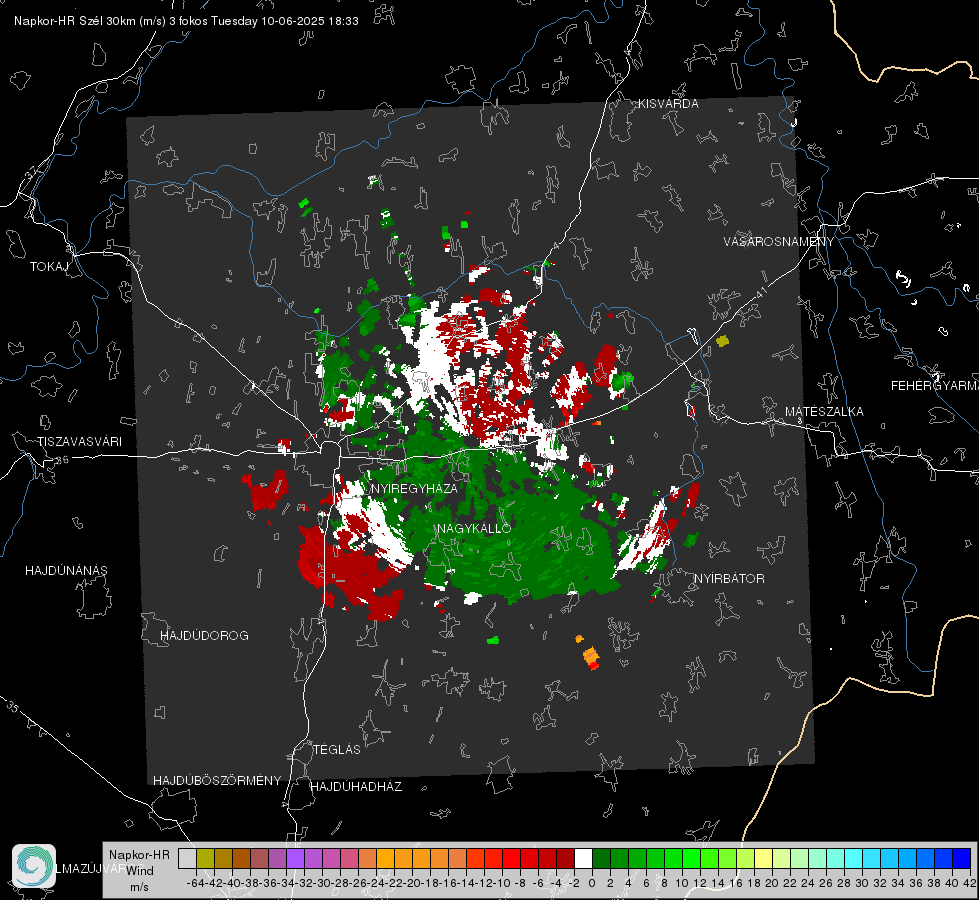979x900 pixels.
Task: Click the dark blue last legend swatch
Action: (962, 858)
